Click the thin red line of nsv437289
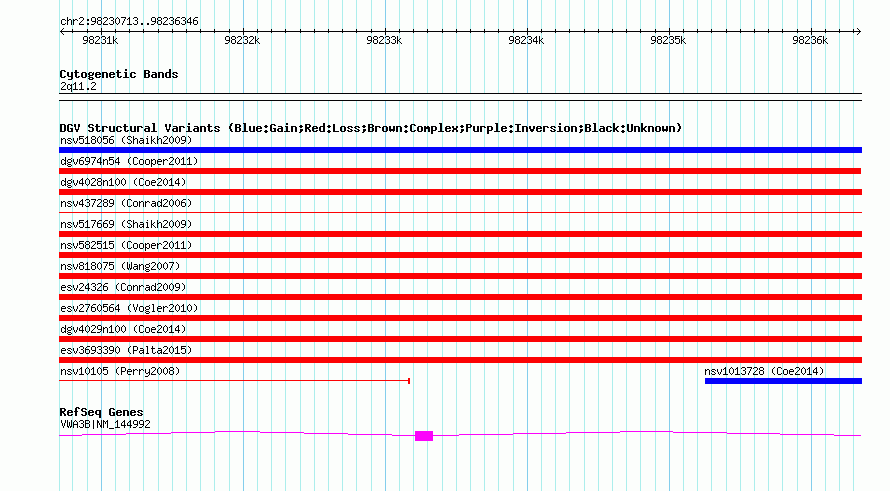This screenshot has height=491, width=890. [460, 213]
